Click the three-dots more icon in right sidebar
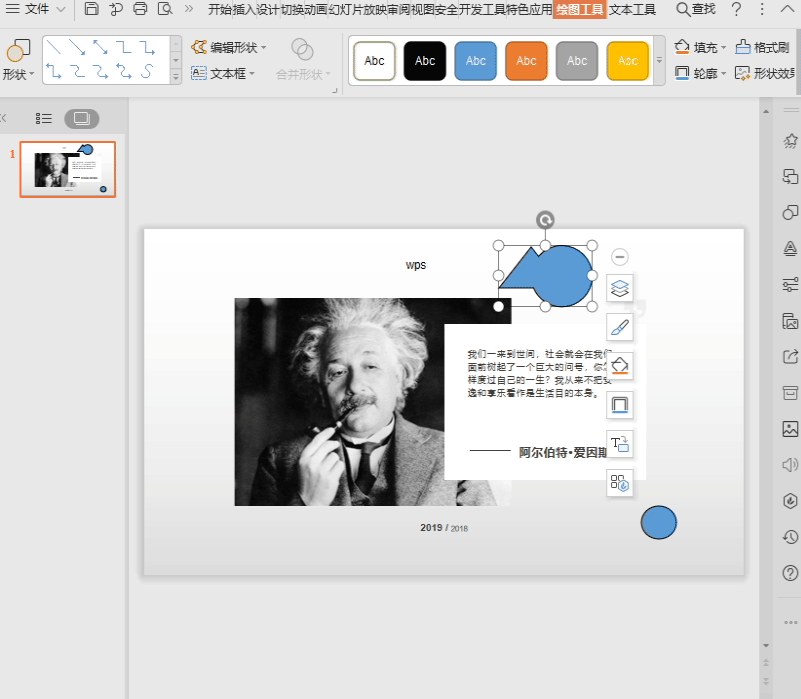The height and width of the screenshot is (699, 801). pyautogui.click(x=790, y=622)
